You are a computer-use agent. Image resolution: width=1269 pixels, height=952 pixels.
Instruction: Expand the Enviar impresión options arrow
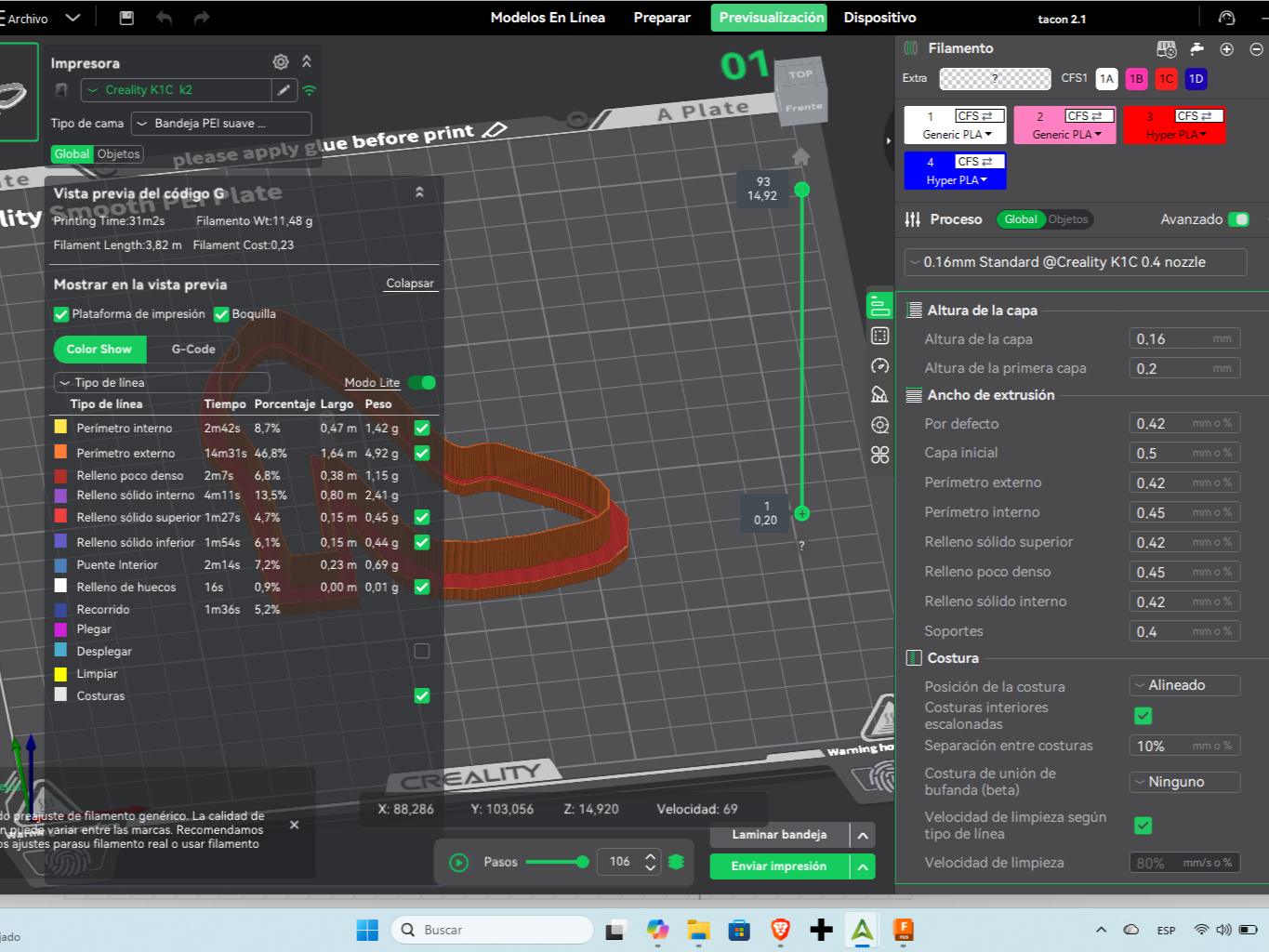tap(863, 866)
